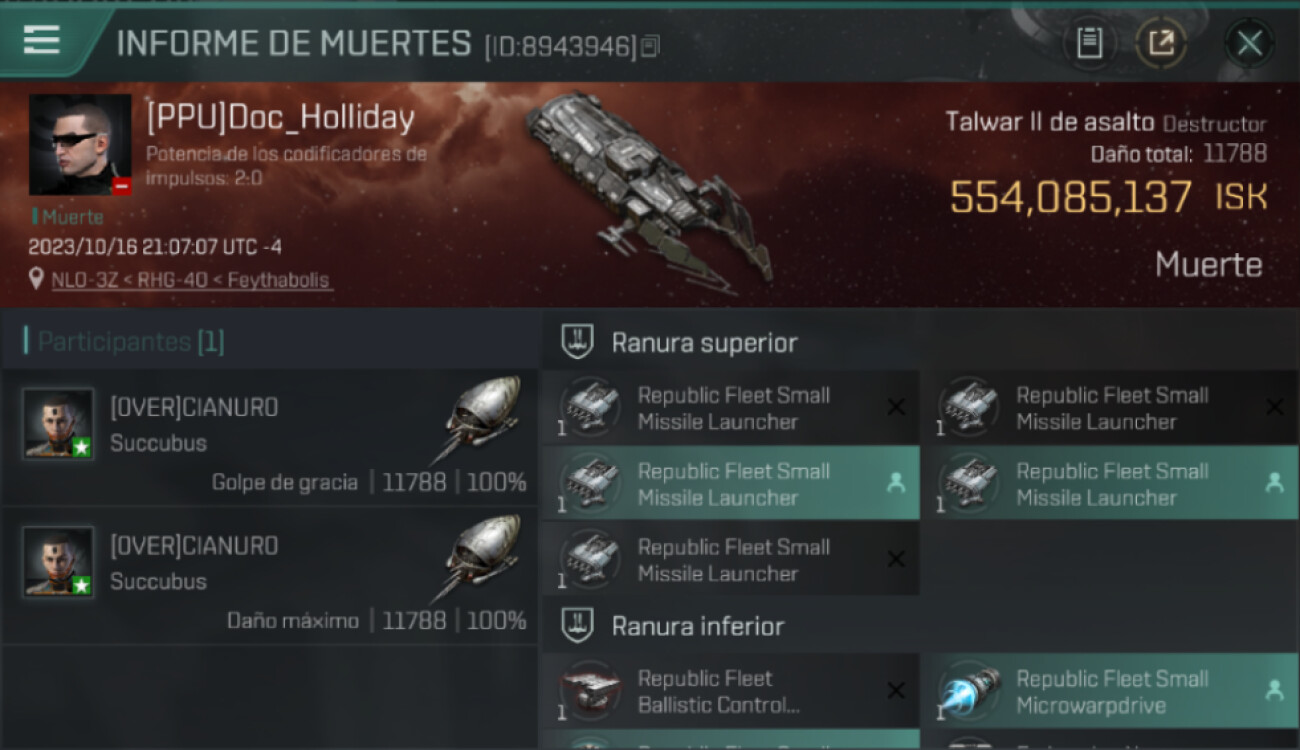Select the first Republic Fleet Small Missile Launcher
The height and width of the screenshot is (750, 1300).
731,408
